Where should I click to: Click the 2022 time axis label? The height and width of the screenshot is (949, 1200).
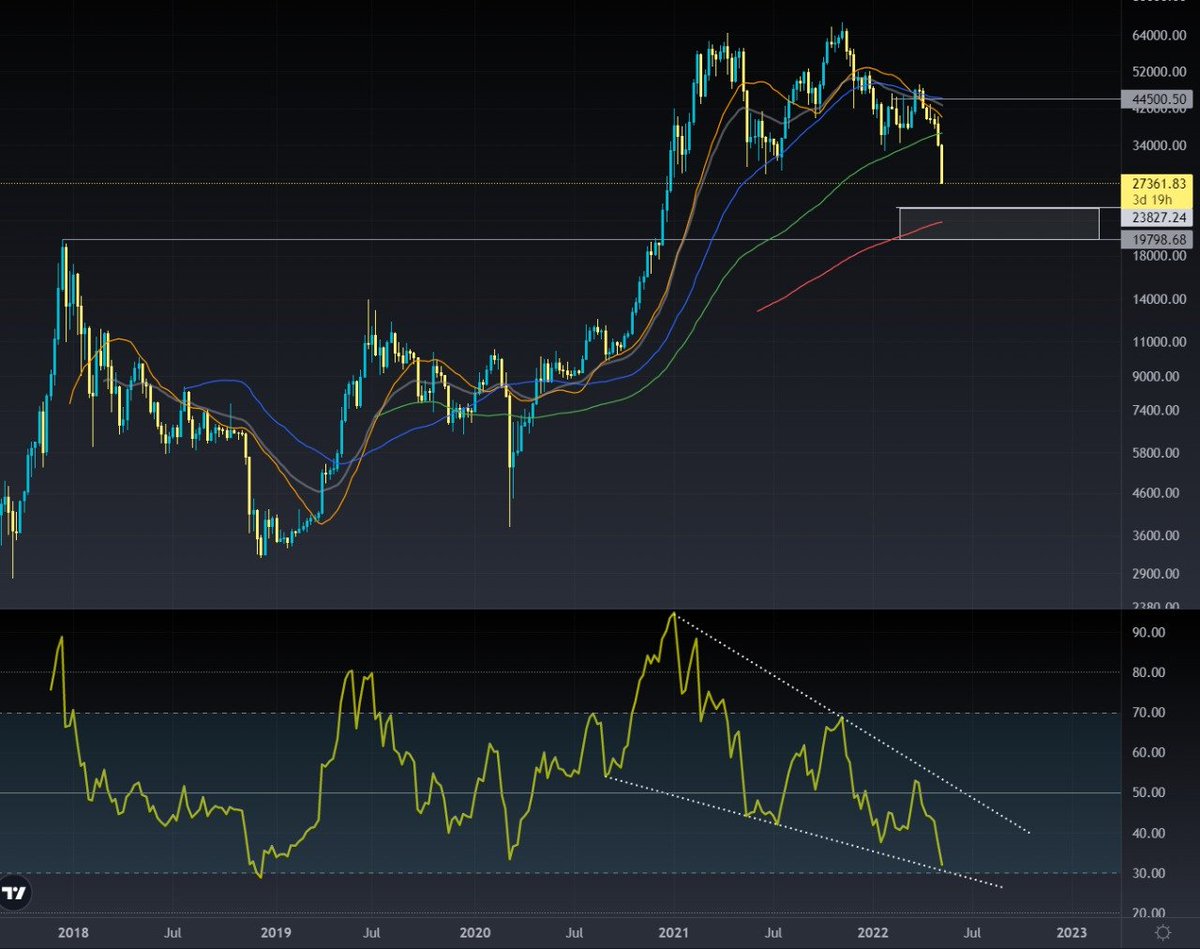875,932
